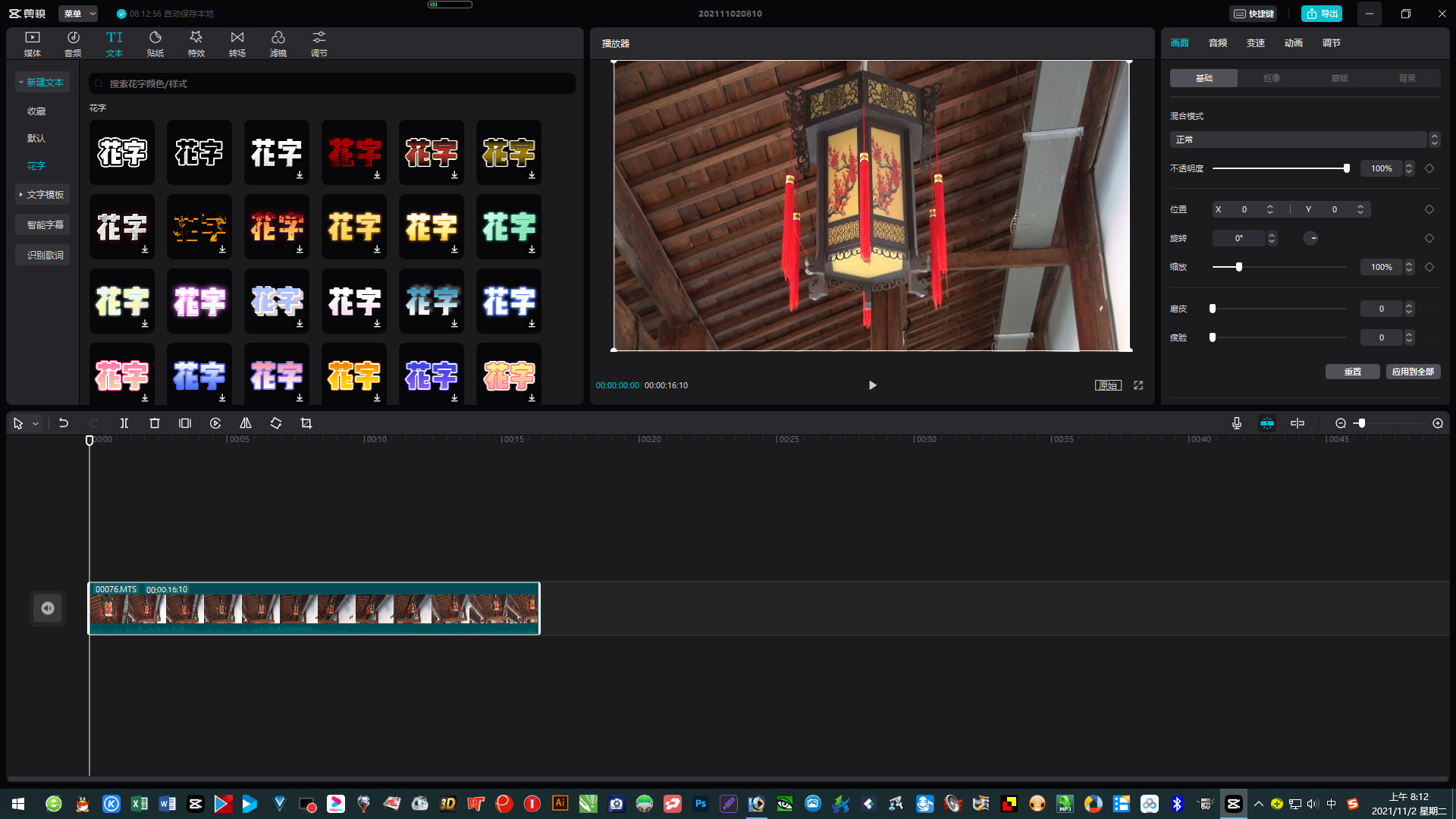Open Illustrator from the Windows taskbar
Screen dimensions: 1456x819
(560, 804)
